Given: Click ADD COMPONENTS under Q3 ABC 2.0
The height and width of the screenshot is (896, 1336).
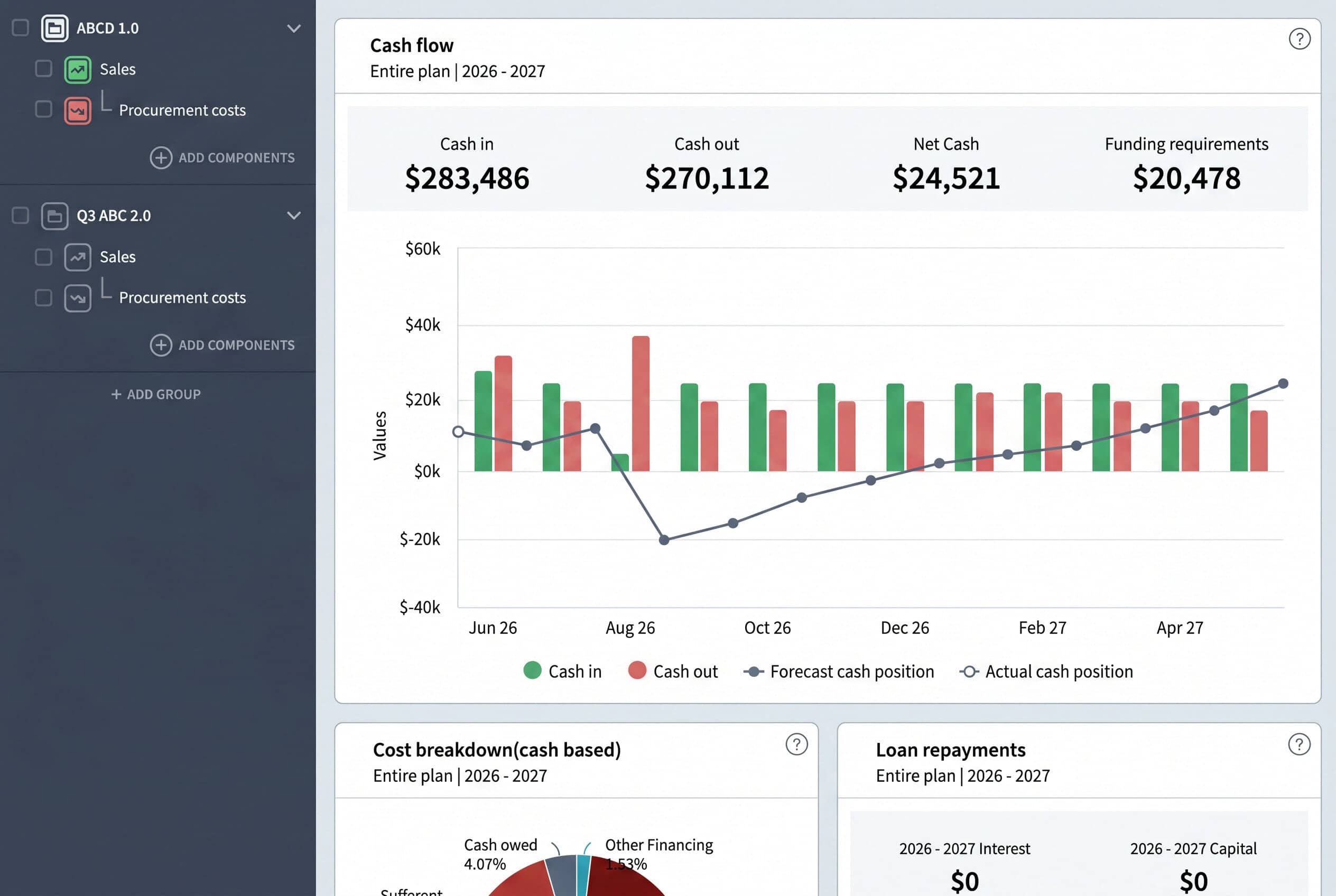Looking at the screenshot, I should [x=222, y=345].
